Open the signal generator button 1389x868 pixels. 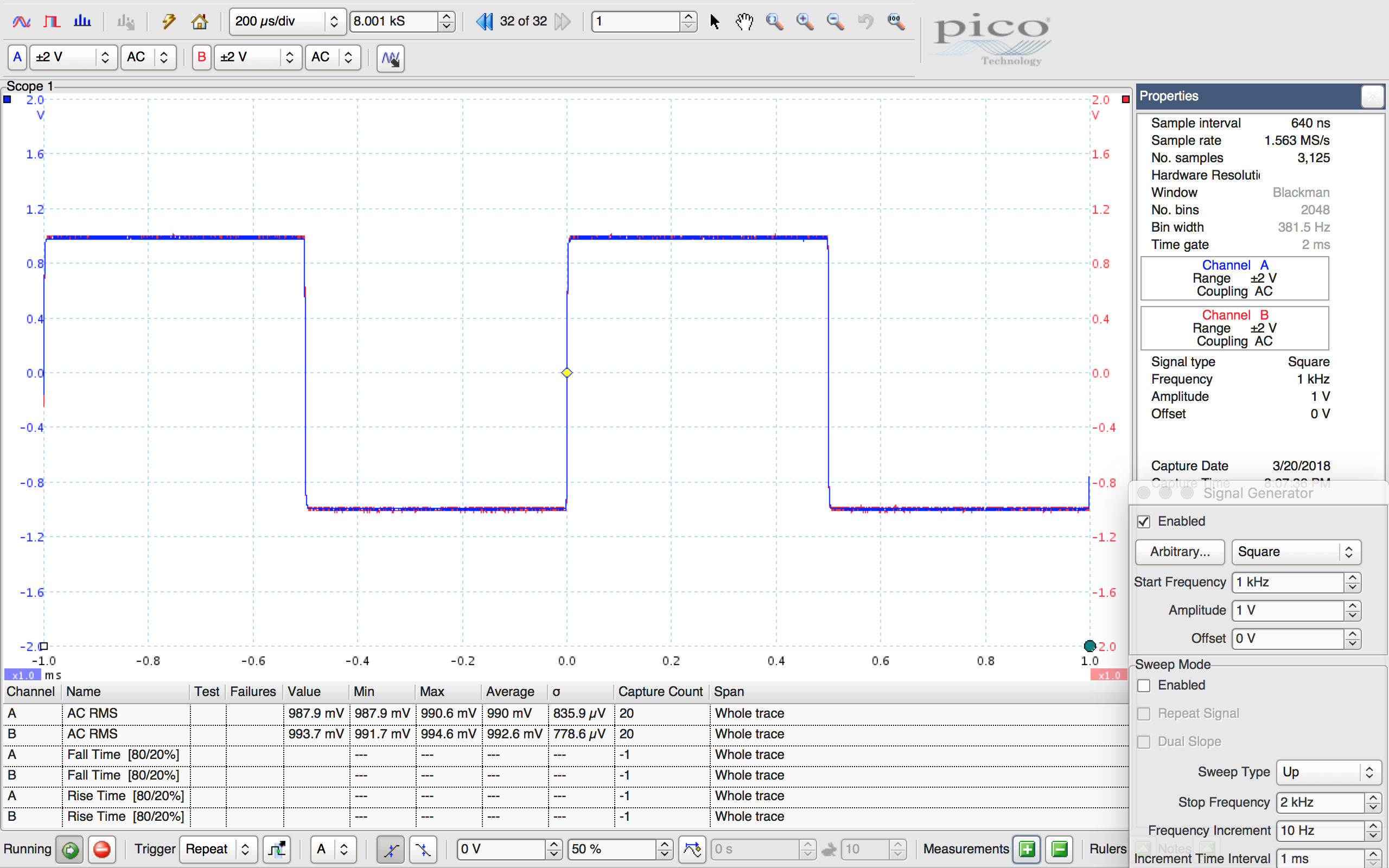pyautogui.click(x=390, y=58)
